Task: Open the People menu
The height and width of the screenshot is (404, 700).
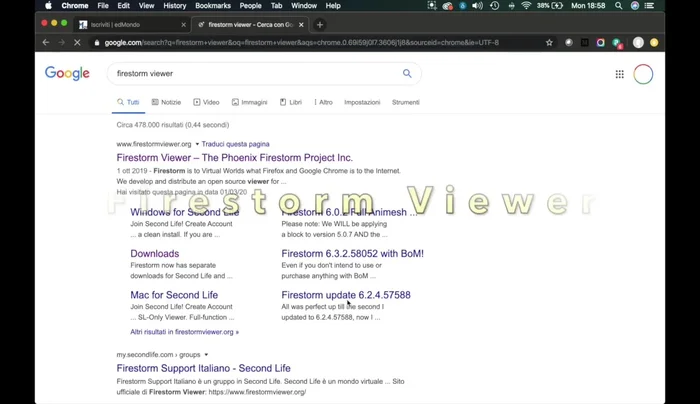Action: (250, 6)
